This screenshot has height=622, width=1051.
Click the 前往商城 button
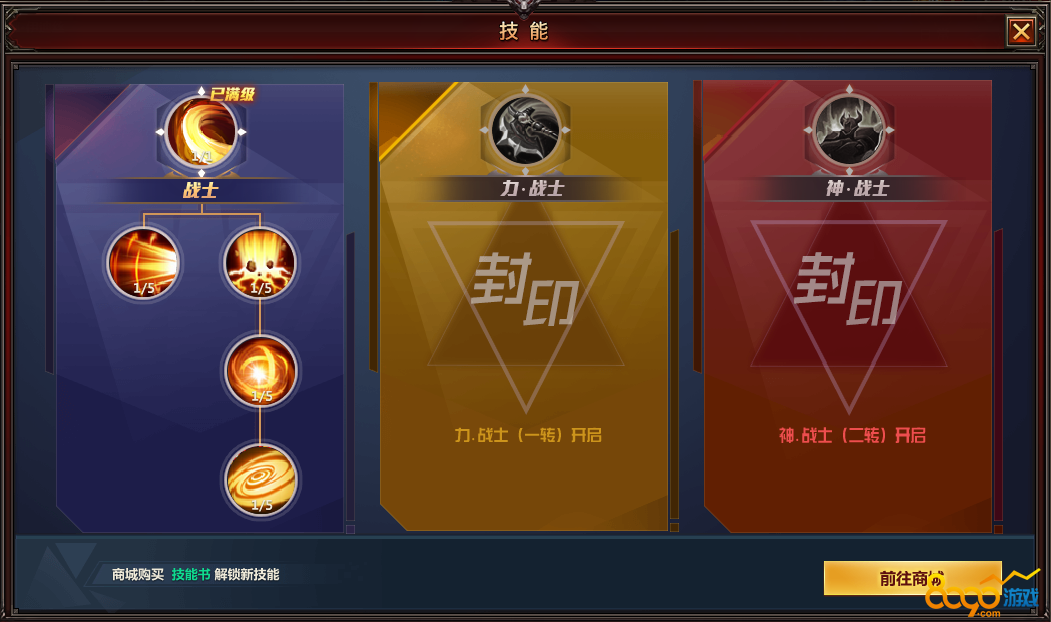[912, 578]
